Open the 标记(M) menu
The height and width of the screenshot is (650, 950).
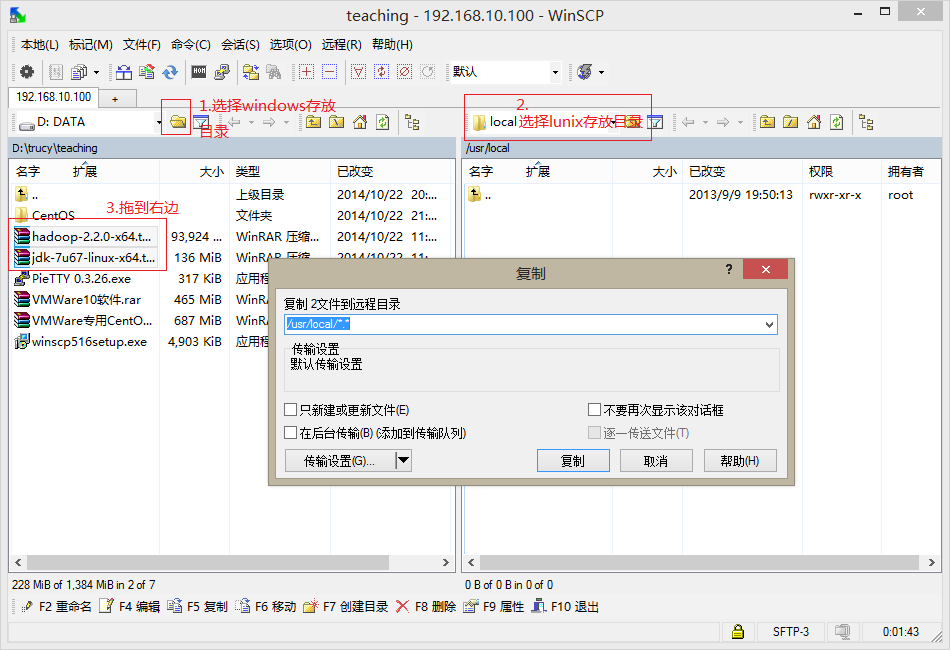click(90, 44)
